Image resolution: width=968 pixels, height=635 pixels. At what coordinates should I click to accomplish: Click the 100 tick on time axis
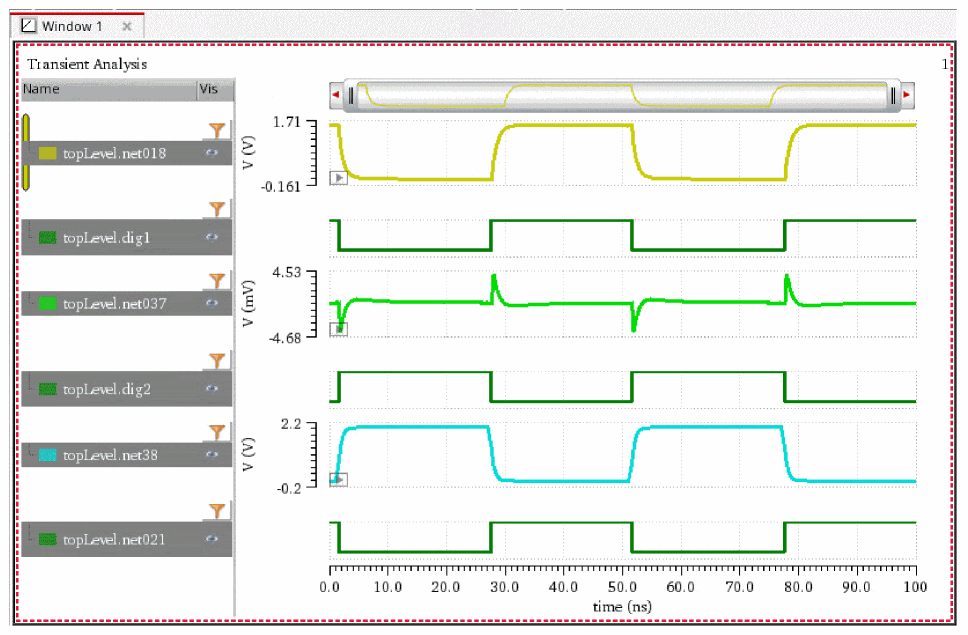click(915, 587)
